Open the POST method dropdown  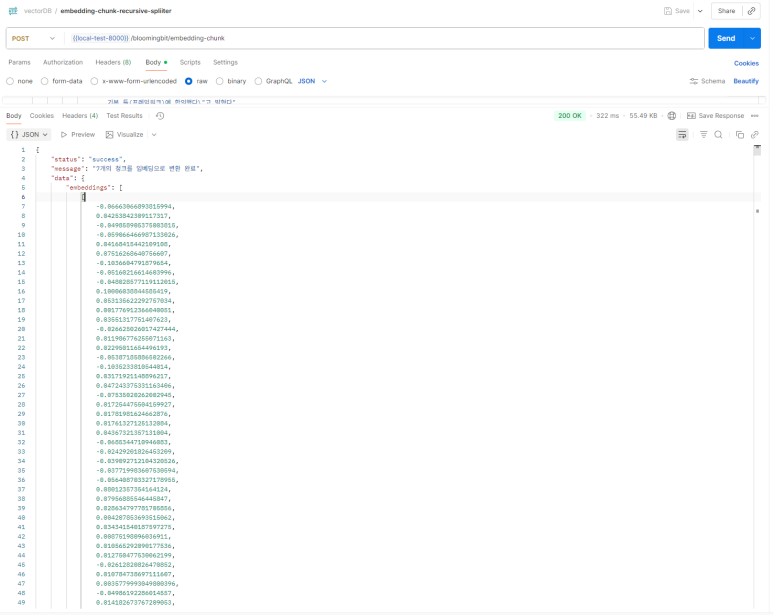click(33, 38)
